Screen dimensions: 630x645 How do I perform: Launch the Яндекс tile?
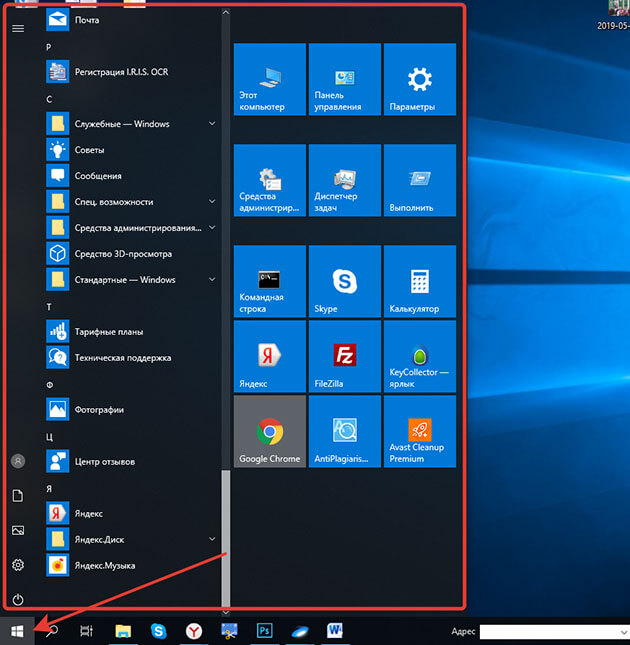click(270, 356)
